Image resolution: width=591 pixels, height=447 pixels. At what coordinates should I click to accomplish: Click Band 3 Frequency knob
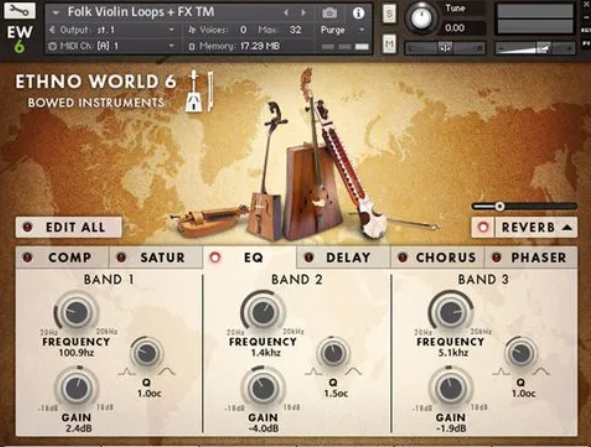tap(450, 312)
